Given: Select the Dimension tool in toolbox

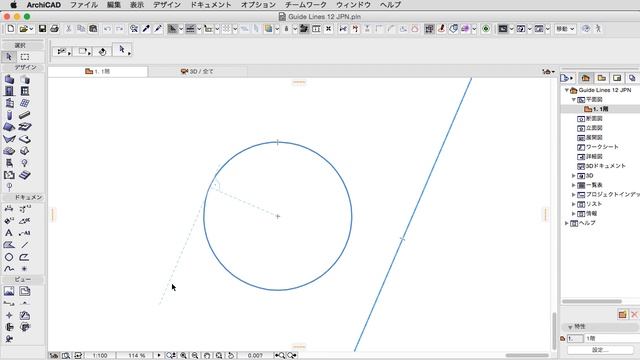Looking at the screenshot, I should click(x=9, y=209).
